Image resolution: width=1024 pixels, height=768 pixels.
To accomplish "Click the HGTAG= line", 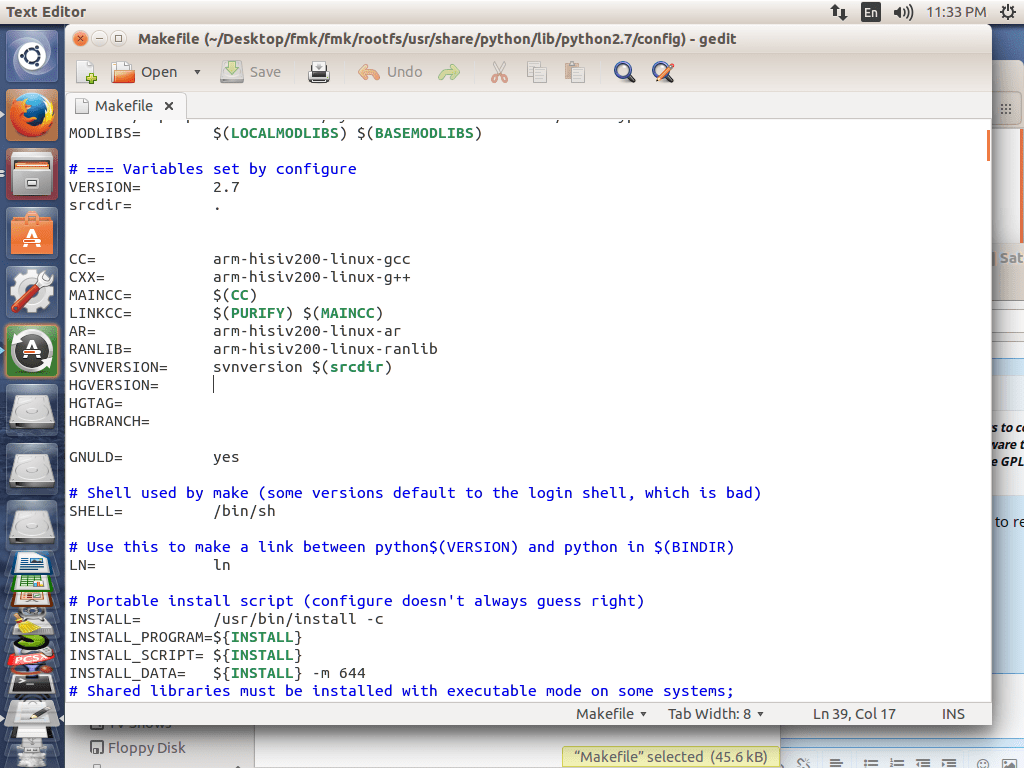I will coord(96,404).
